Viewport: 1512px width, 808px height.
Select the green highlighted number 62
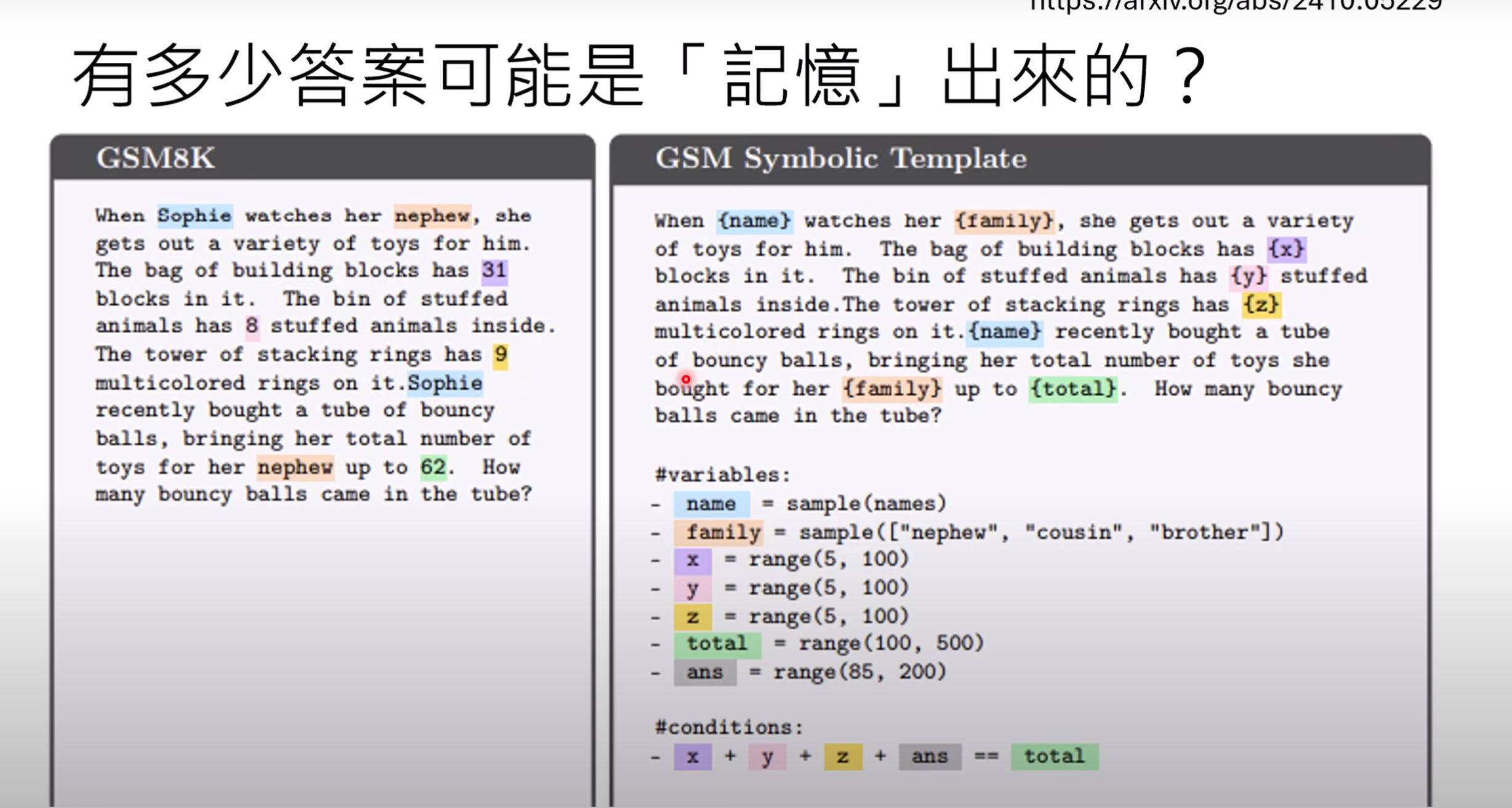[x=433, y=467]
